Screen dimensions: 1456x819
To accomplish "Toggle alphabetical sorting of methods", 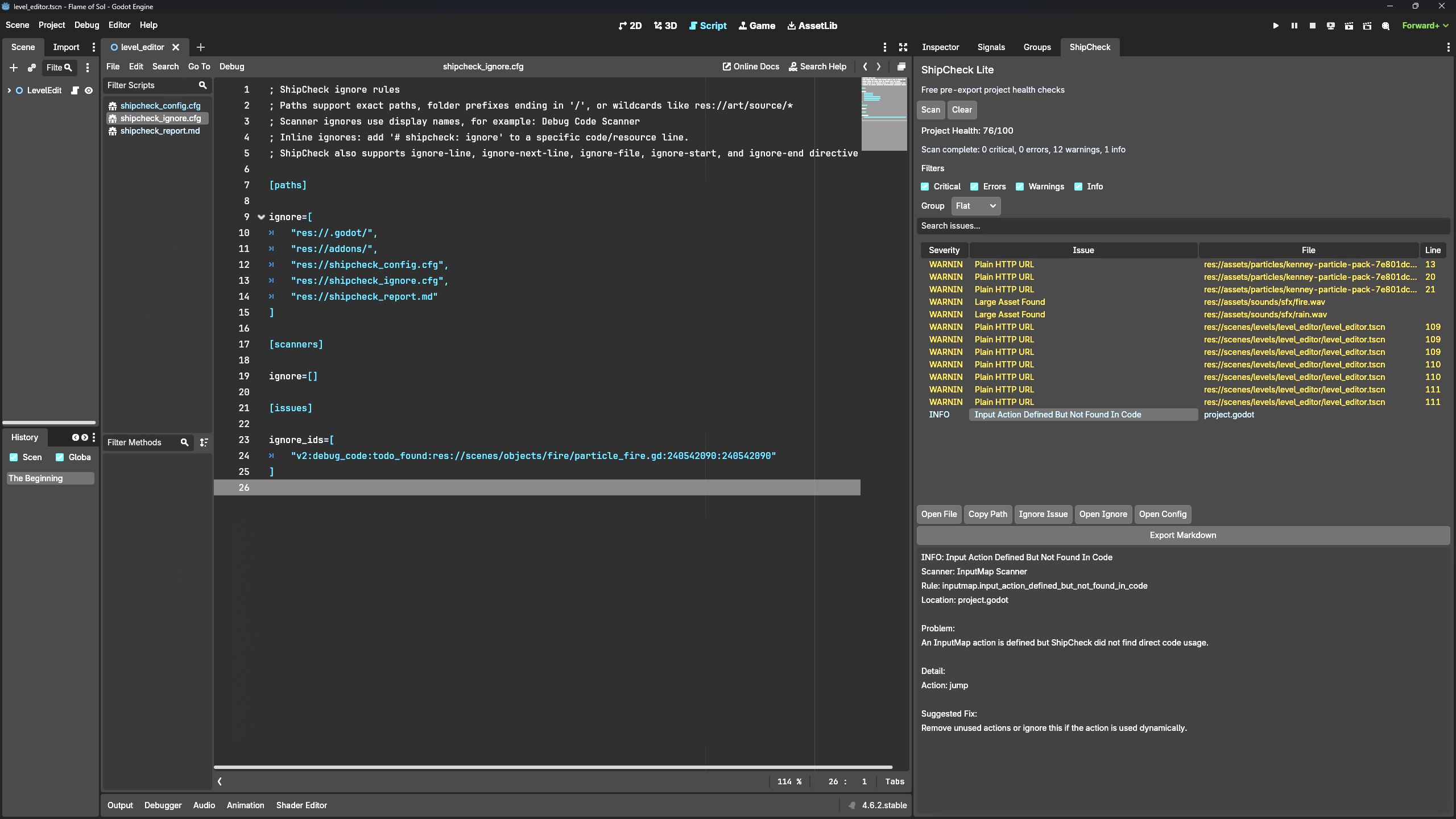I will [204, 442].
